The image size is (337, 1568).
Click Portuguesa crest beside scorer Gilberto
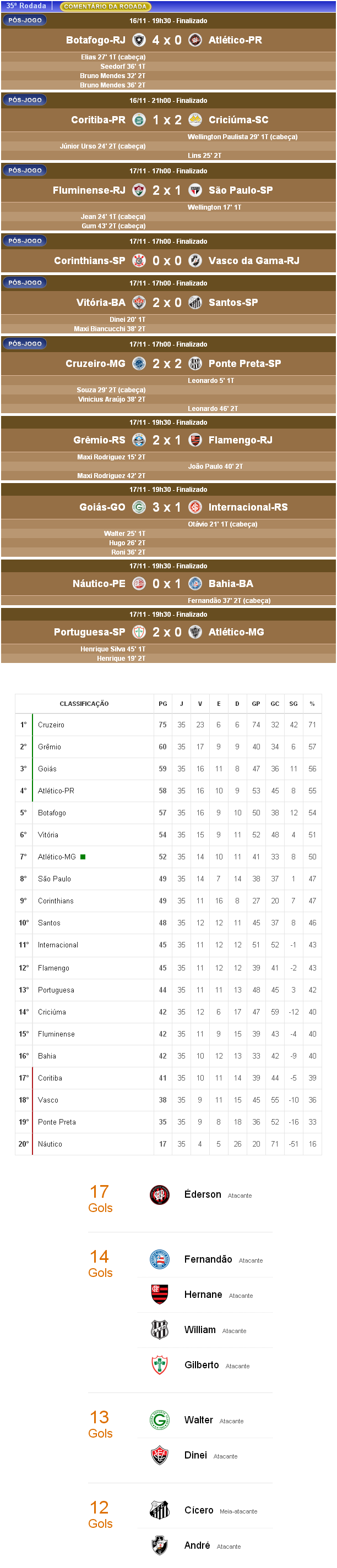point(160,1366)
